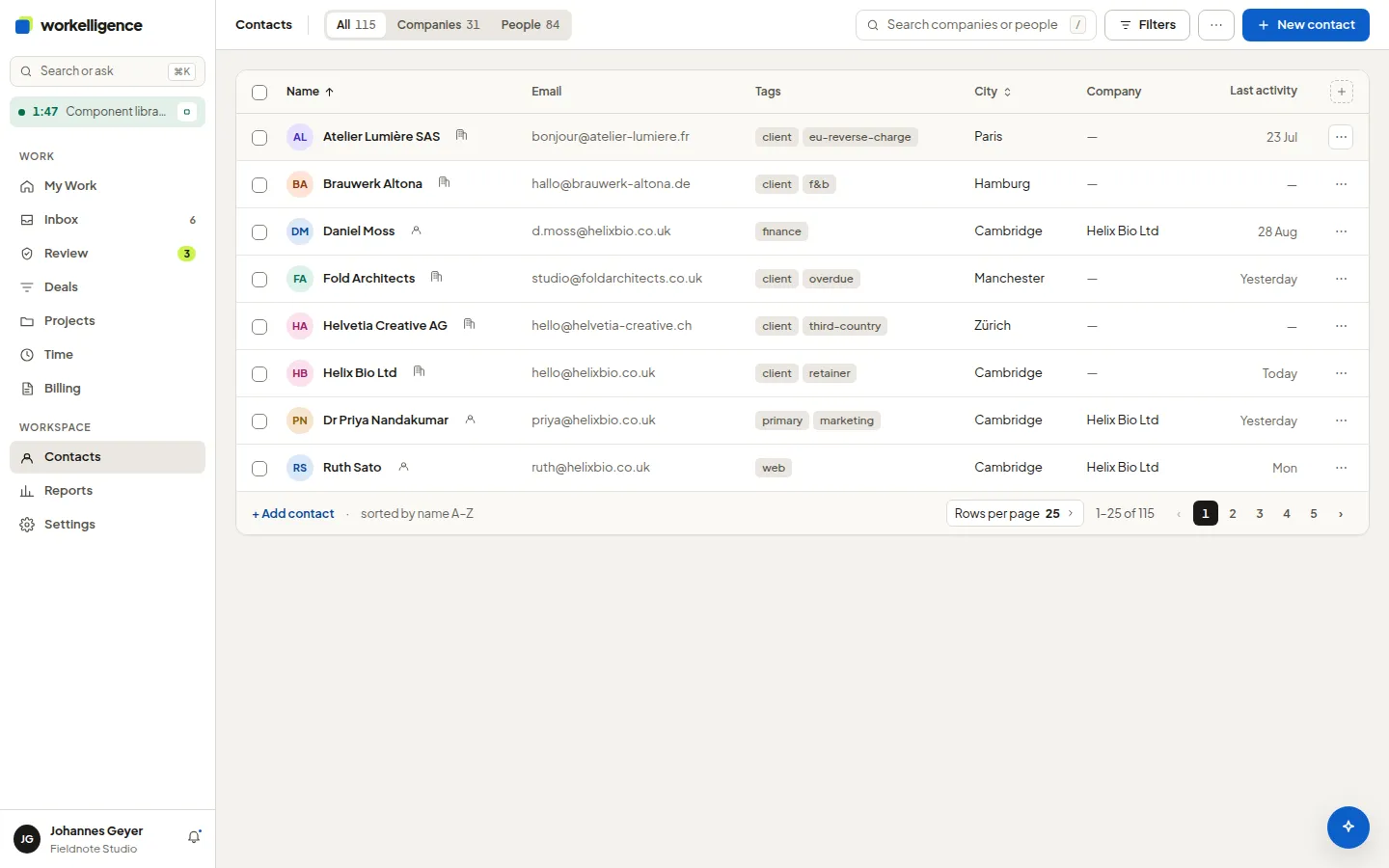Check the Helix Bio Ltd row checkbox
Viewport: 1389px width, 868px height.
click(x=259, y=374)
